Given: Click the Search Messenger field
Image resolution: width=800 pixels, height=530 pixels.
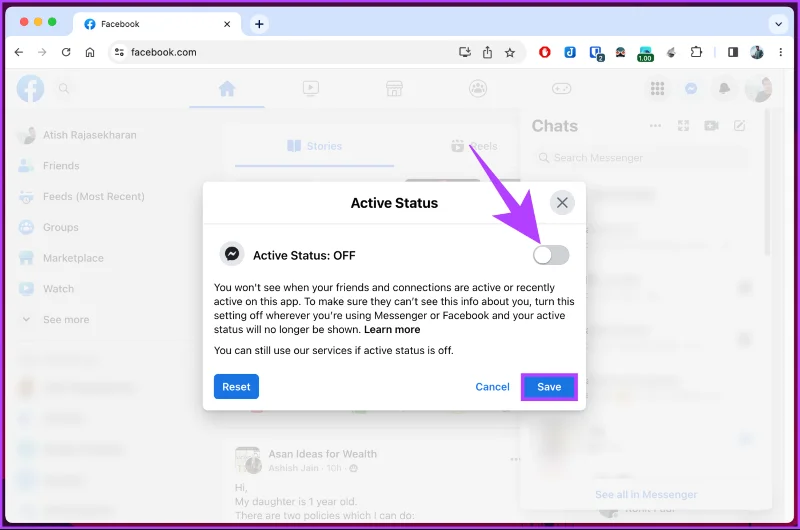Looking at the screenshot, I should click(x=640, y=158).
